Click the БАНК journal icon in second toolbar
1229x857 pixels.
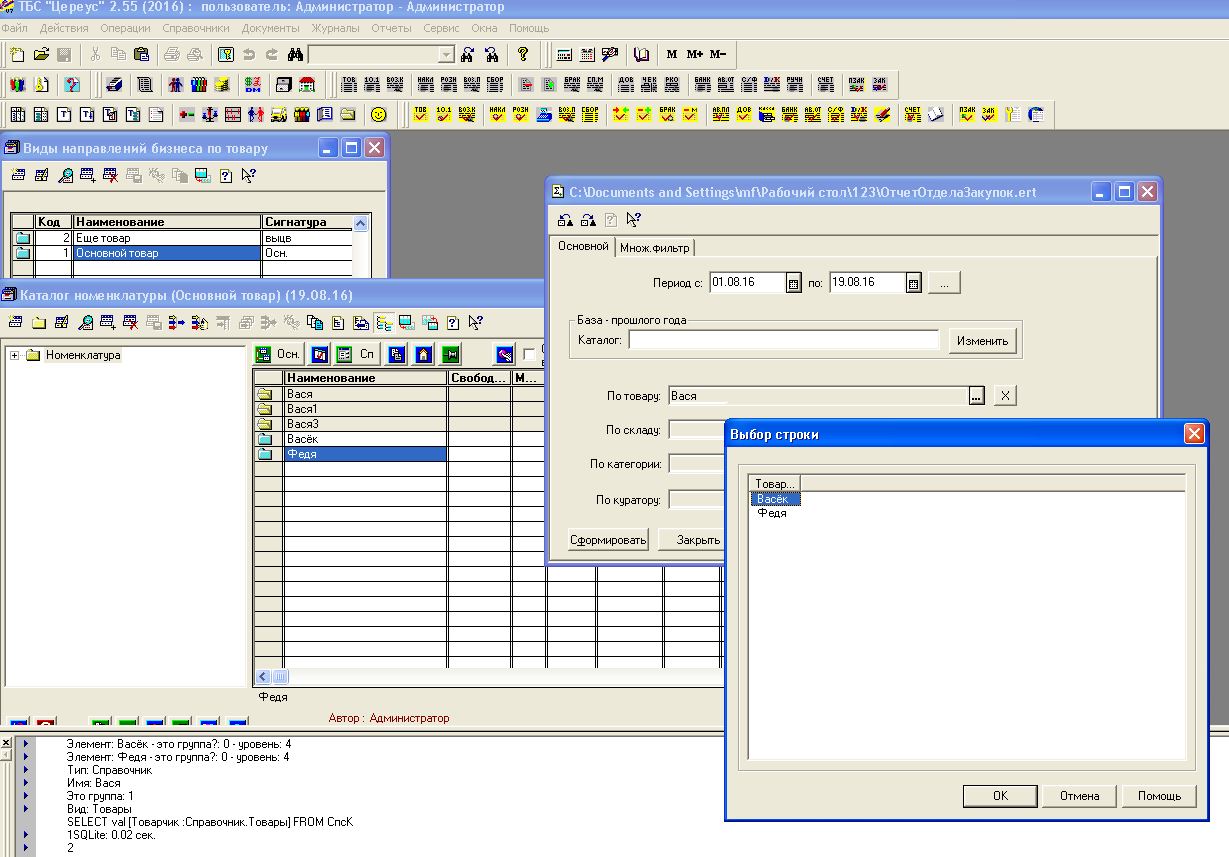click(x=702, y=84)
